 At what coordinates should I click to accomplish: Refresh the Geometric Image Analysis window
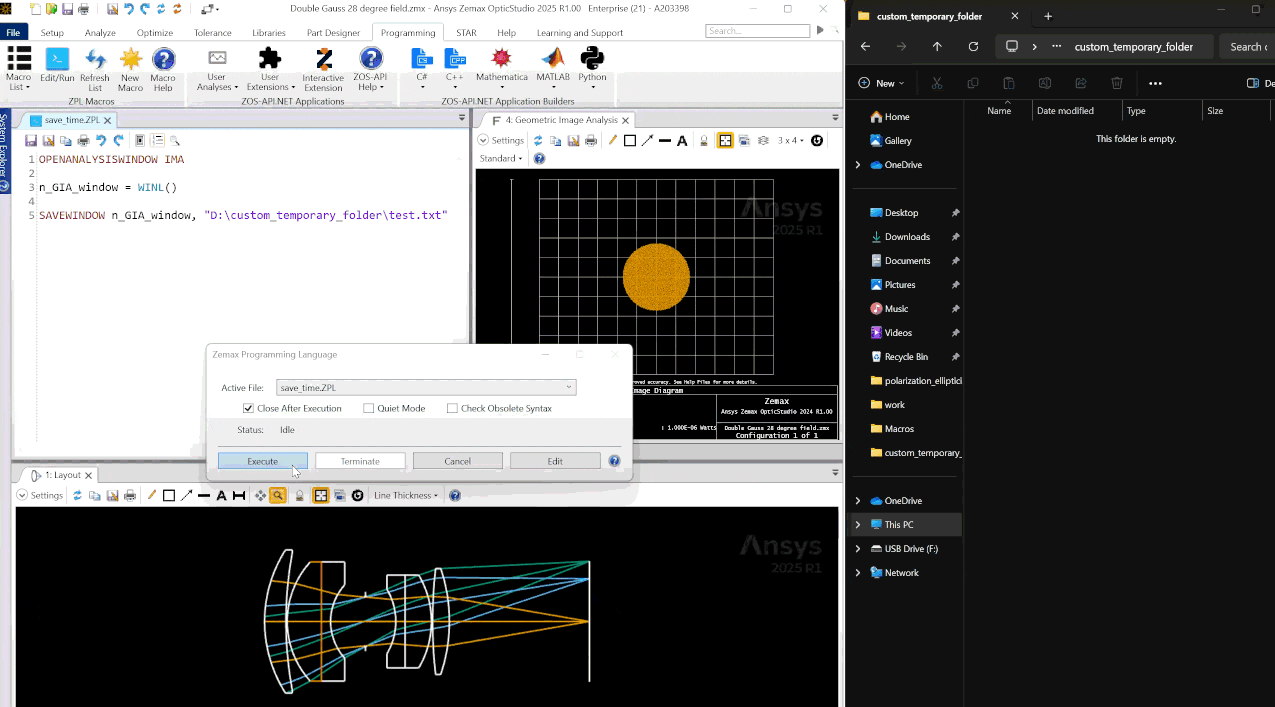(x=538, y=141)
